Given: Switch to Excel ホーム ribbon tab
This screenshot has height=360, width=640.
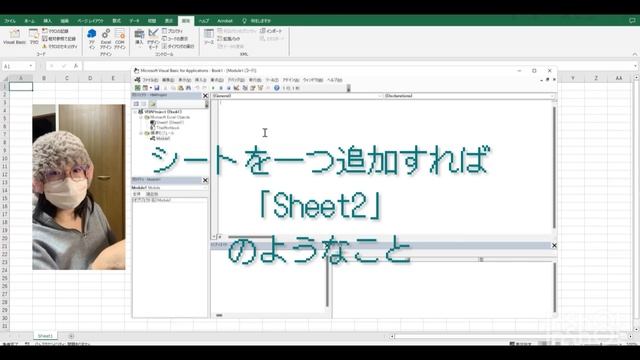Looking at the screenshot, I should [x=29, y=21].
